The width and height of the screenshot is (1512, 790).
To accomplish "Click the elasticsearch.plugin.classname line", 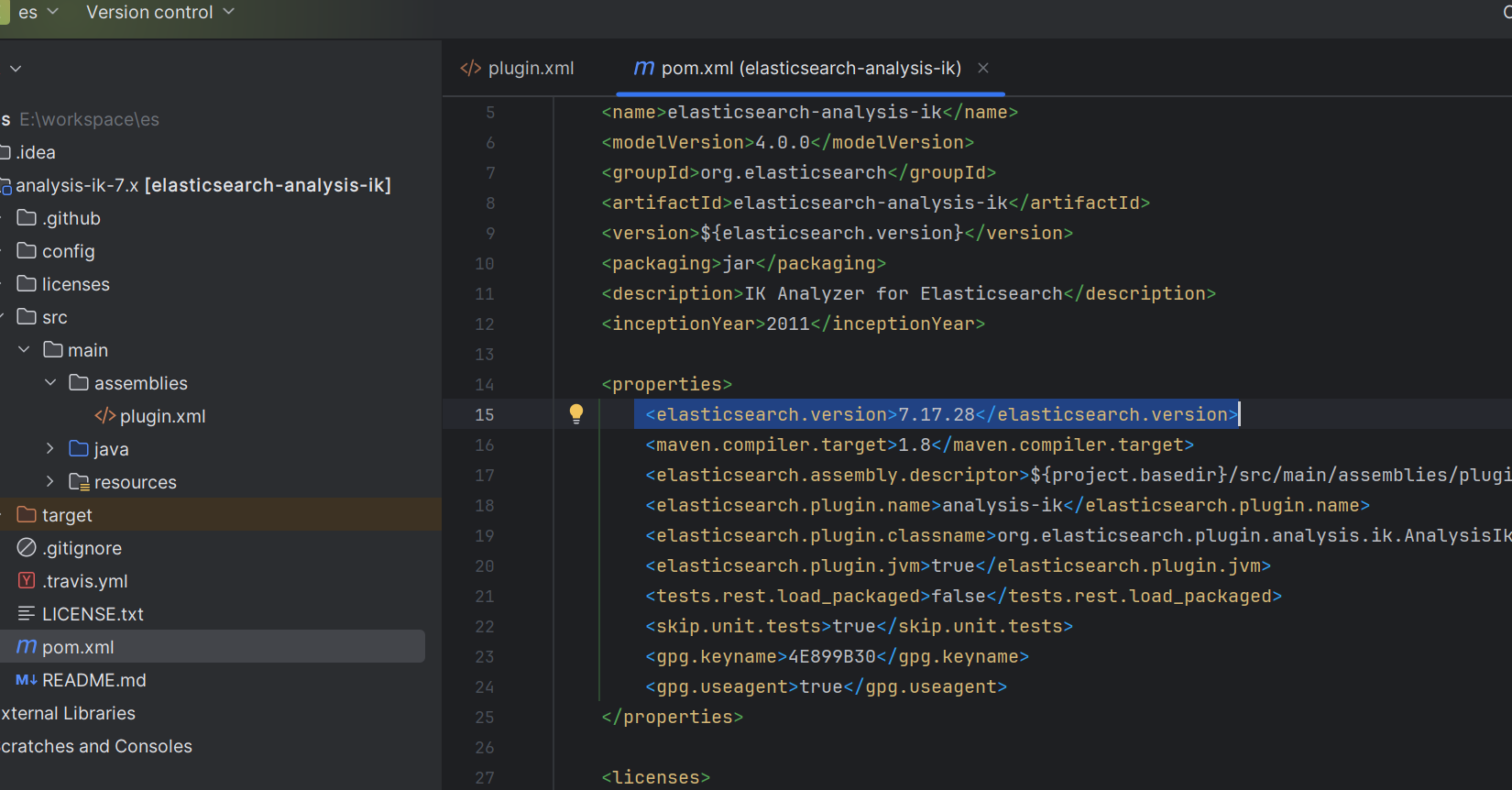I will tap(1078, 535).
